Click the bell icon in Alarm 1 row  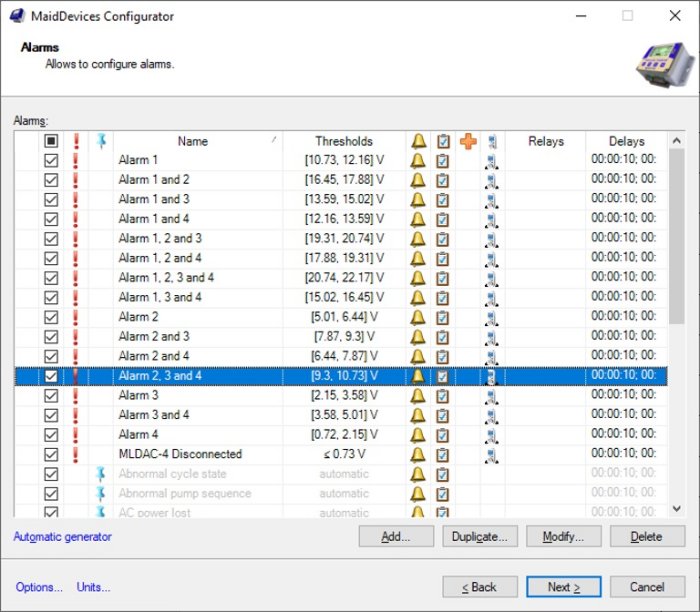click(418, 160)
